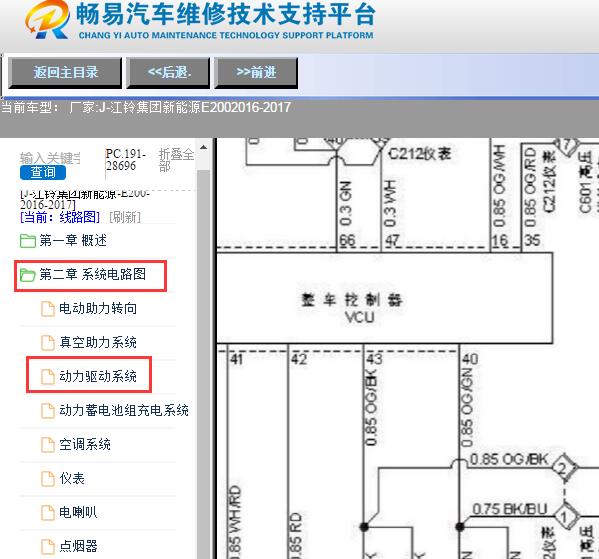
Task: Collapse the 第二章 系统电路图 chapter
Action: [92, 274]
